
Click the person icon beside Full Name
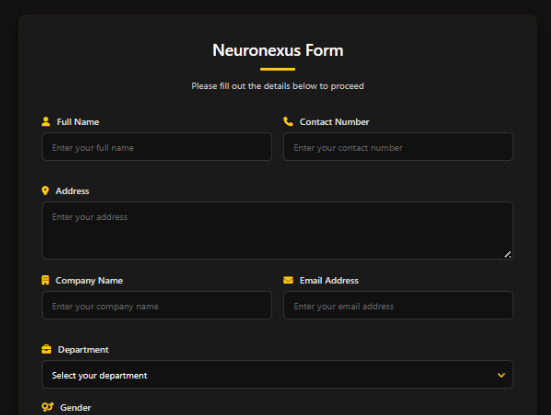coord(46,122)
